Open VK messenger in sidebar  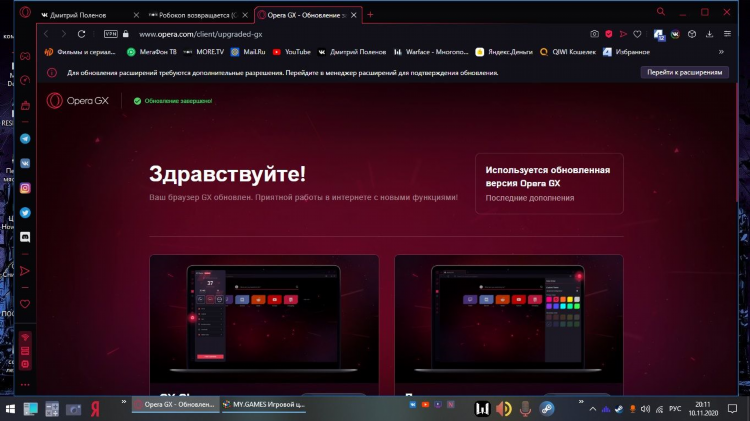pyautogui.click(x=25, y=163)
